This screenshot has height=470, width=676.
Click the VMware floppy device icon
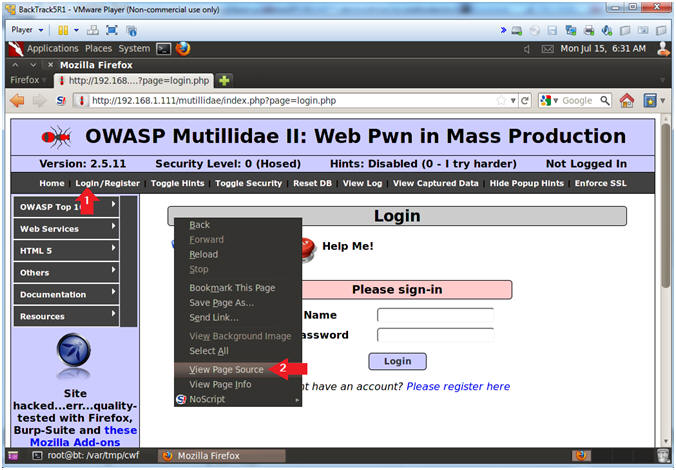pyautogui.click(x=552, y=31)
